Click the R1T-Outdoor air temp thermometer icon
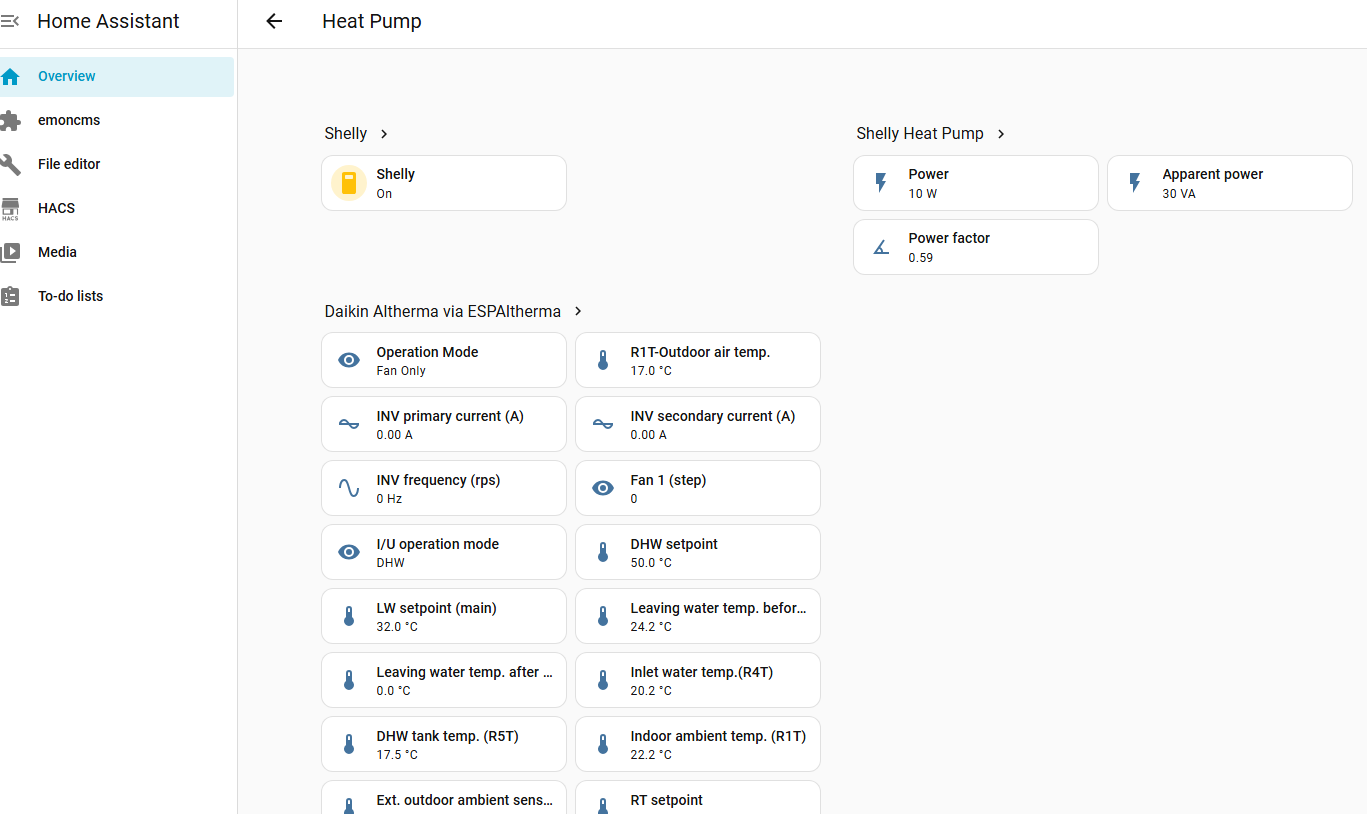The image size is (1367, 814). [603, 361]
